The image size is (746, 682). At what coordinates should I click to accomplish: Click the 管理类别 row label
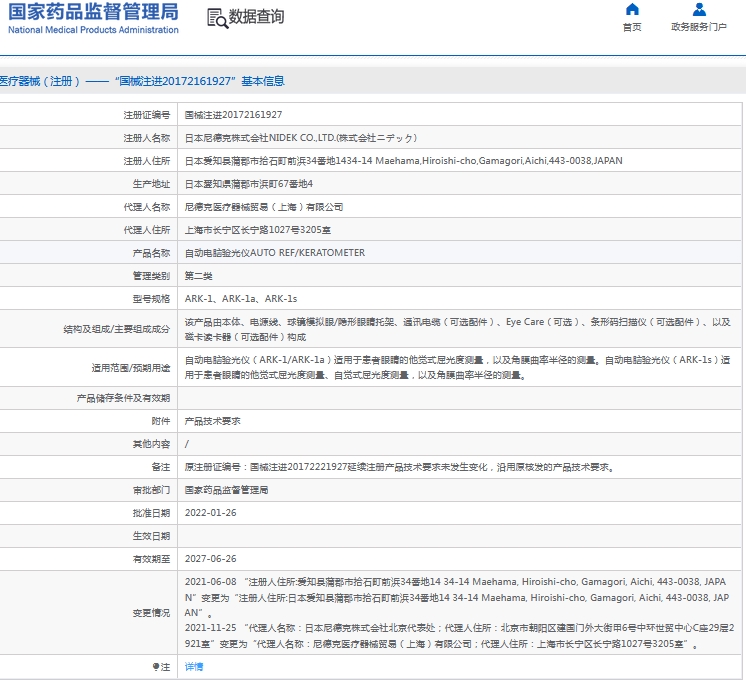[x=151, y=276]
